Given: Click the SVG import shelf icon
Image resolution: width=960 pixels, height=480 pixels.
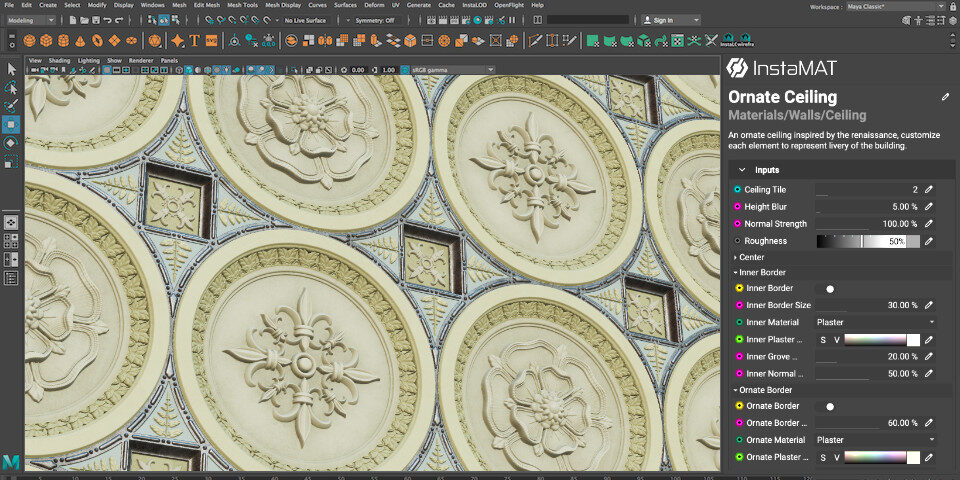Looking at the screenshot, I should [211, 41].
